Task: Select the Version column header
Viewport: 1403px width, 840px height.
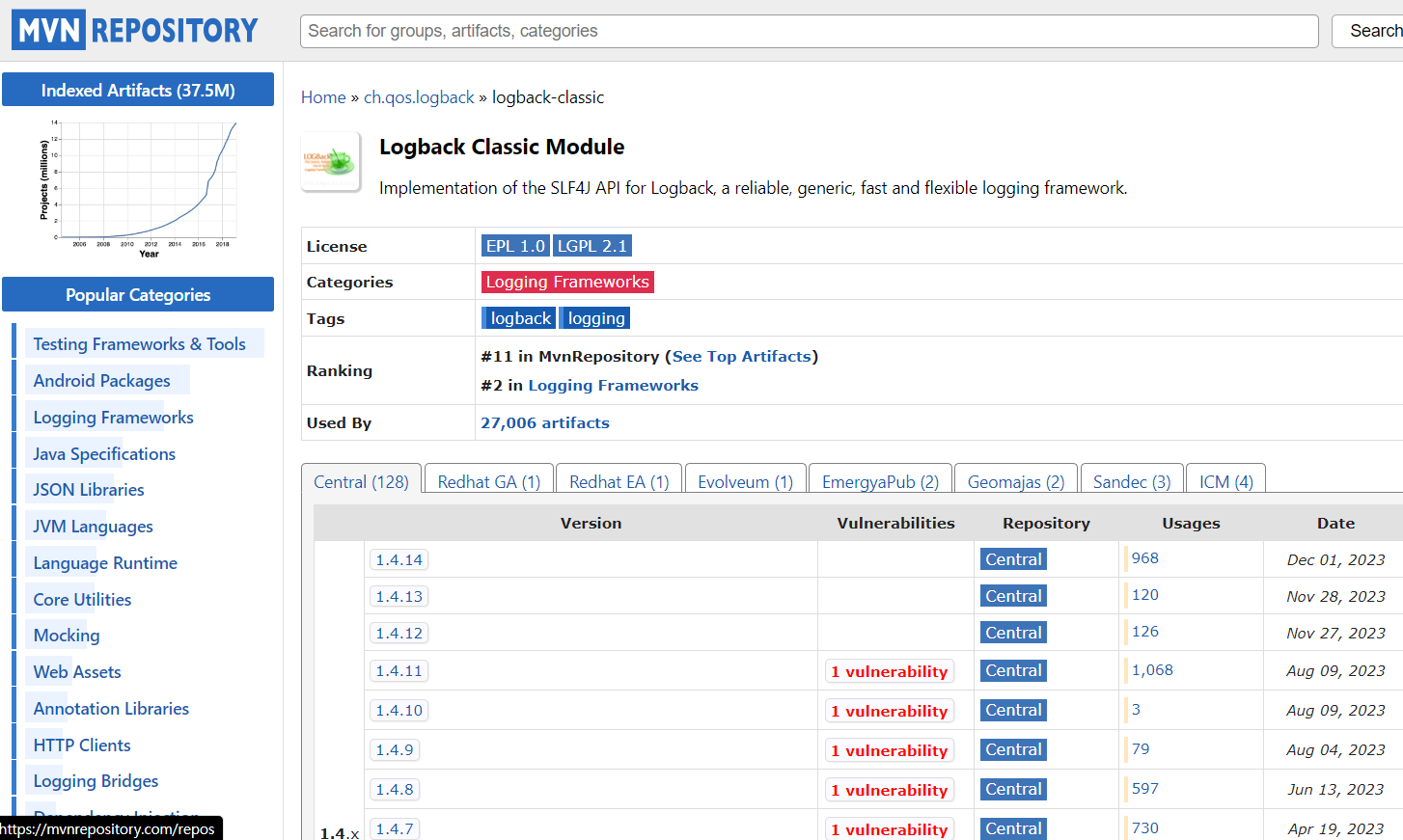Action: (591, 523)
